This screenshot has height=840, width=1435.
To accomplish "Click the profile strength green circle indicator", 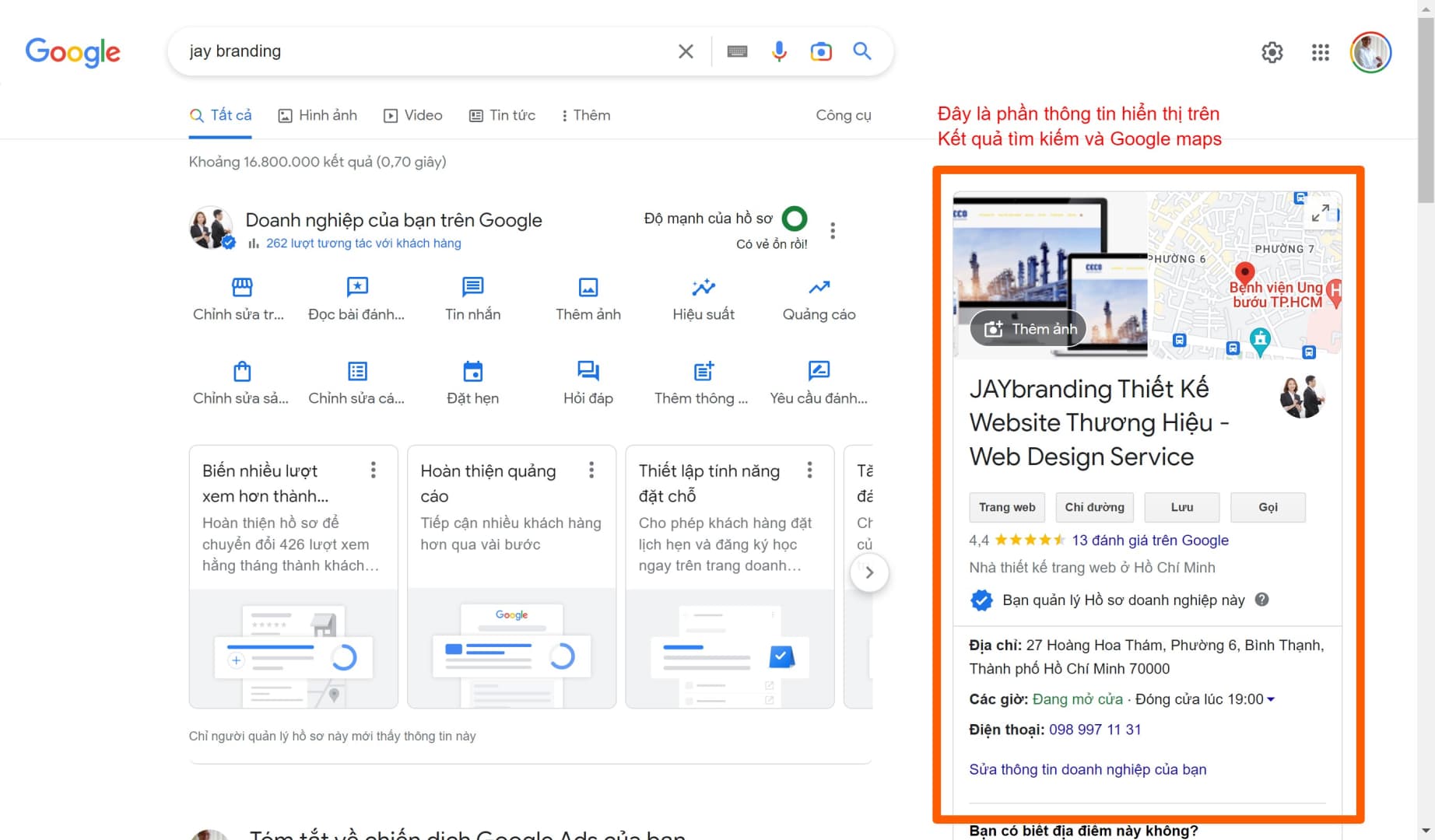I will coord(795,219).
